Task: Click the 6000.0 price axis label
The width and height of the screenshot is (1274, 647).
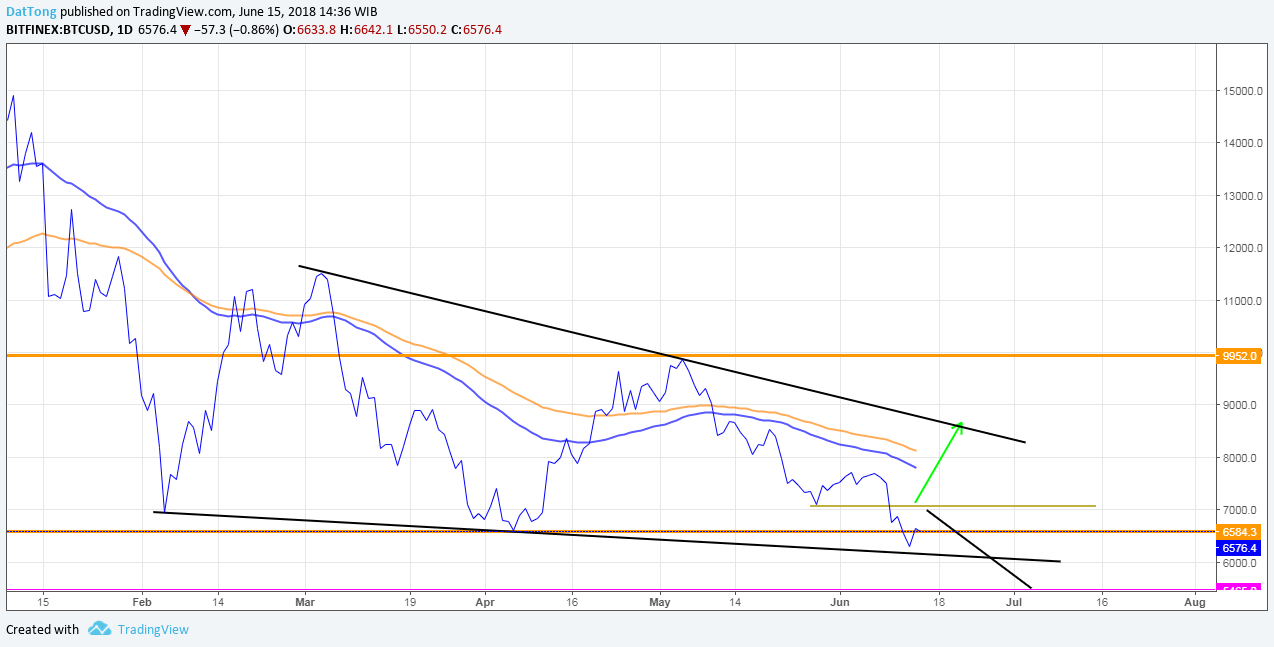Action: pos(1242,563)
